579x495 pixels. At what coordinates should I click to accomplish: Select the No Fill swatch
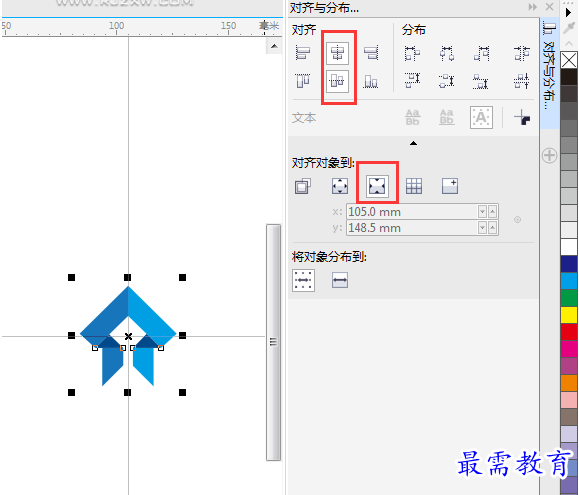(x=569, y=60)
